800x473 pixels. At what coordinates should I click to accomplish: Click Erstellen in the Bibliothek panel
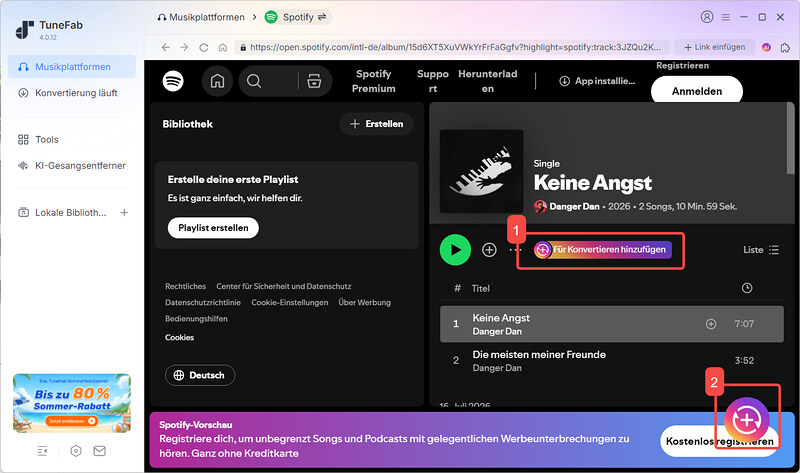point(377,124)
